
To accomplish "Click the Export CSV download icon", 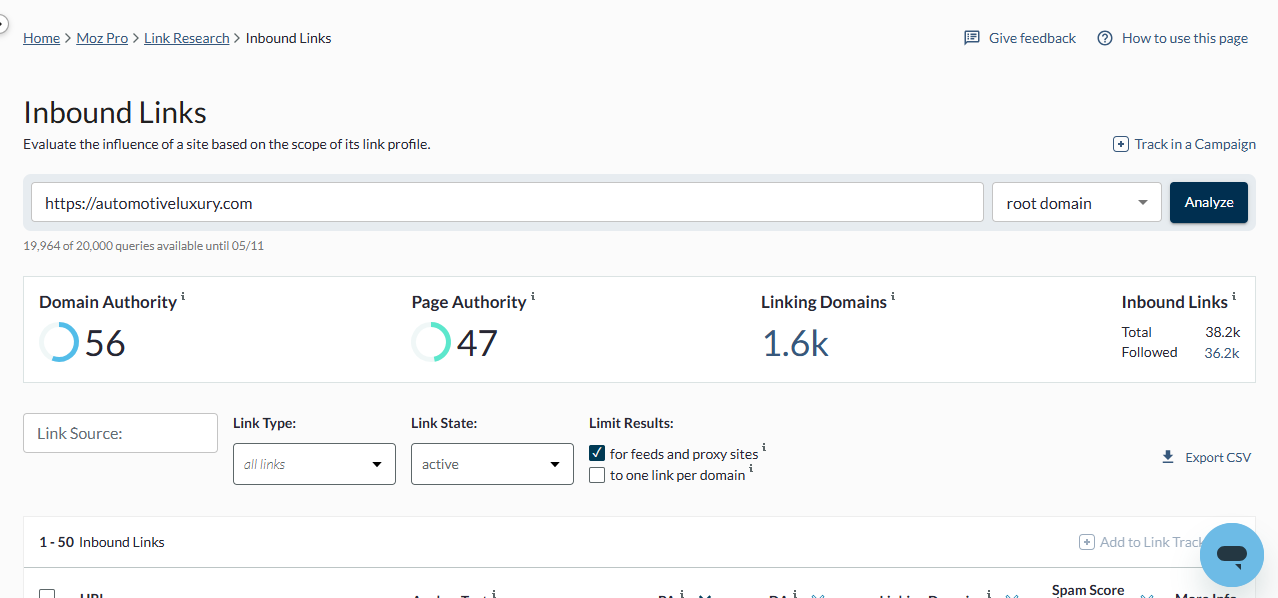I will click(1167, 457).
